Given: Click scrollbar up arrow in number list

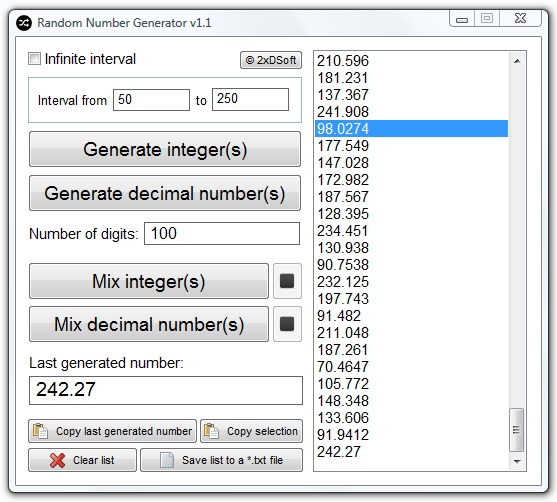Looking at the screenshot, I should pos(517,61).
